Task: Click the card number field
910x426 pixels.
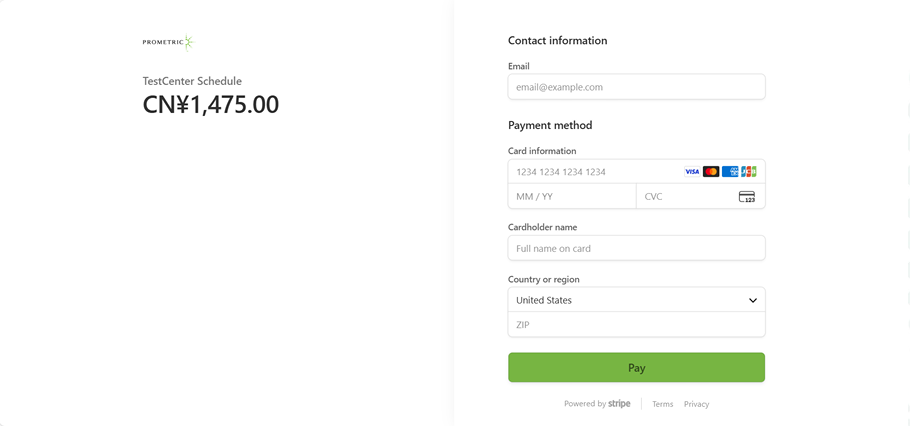Action: pyautogui.click(x=595, y=172)
